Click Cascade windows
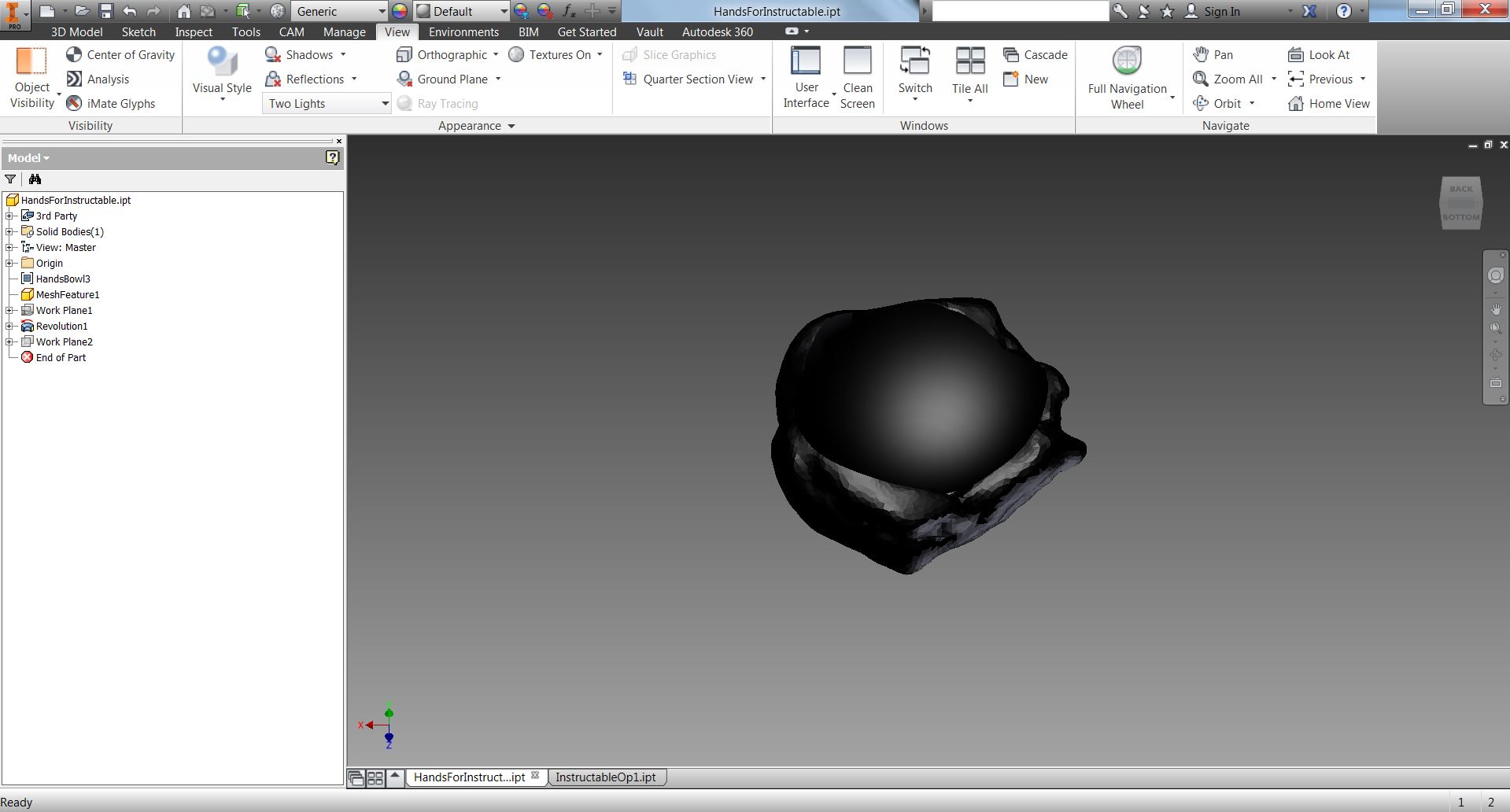1510x812 pixels. (x=1035, y=54)
